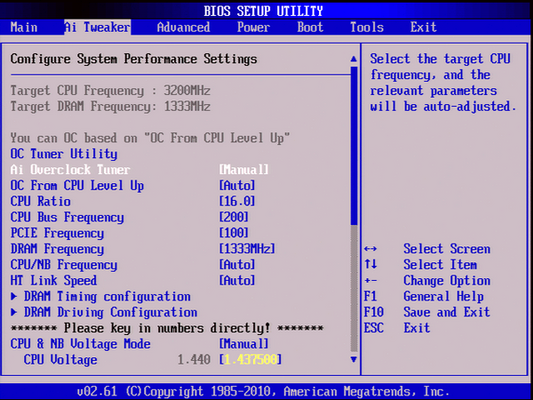Screen dimensions: 533x400
Task: Click the settings list scrollbar thumb
Action: click(x=354, y=145)
